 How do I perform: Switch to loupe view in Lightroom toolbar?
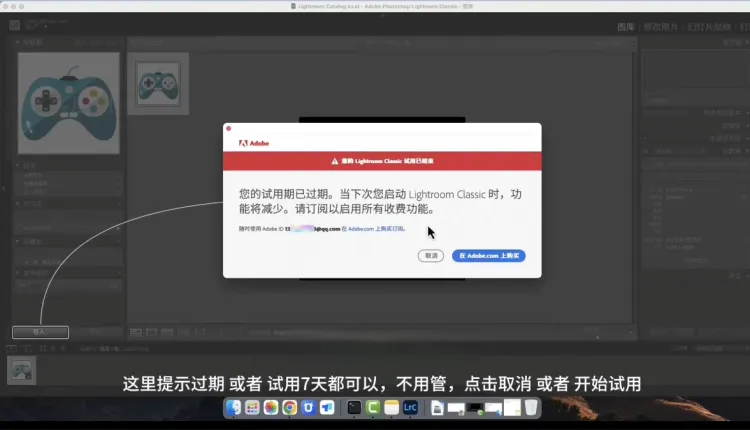pyautogui.click(x=152, y=332)
